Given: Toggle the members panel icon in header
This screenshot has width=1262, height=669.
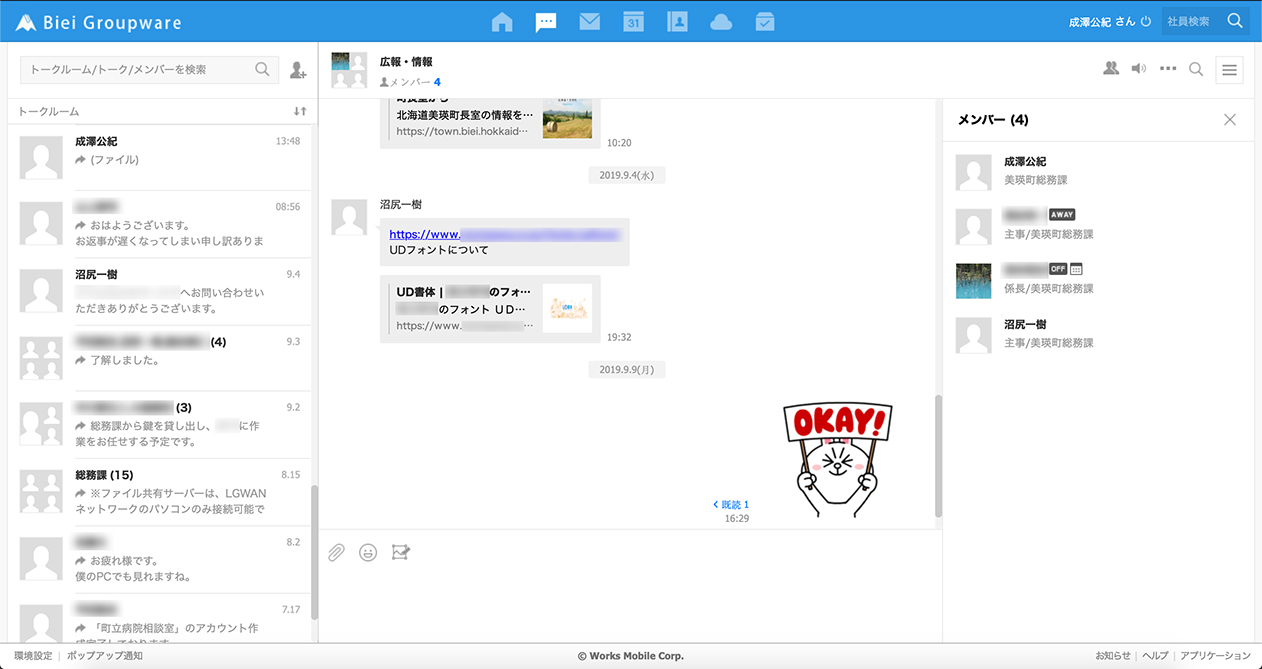Looking at the screenshot, I should pyautogui.click(x=1110, y=69).
